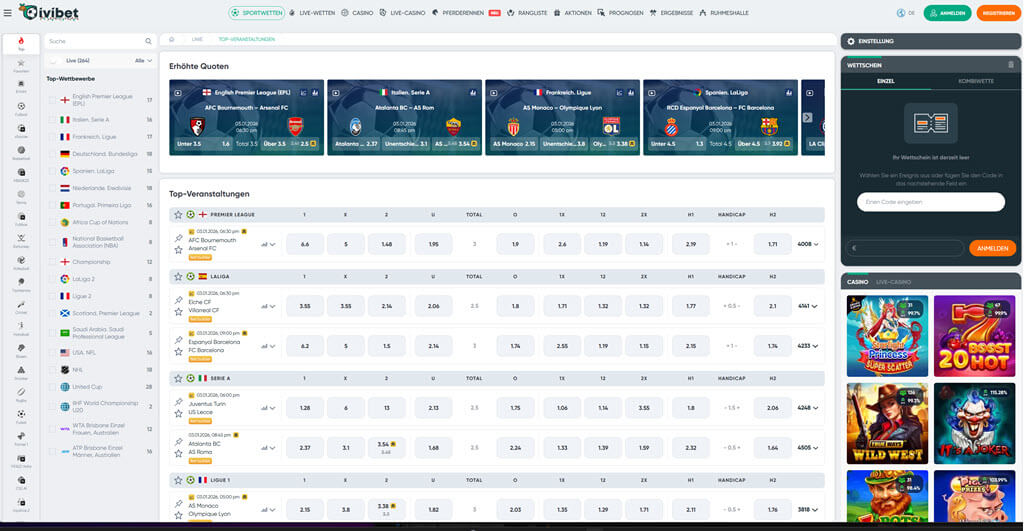
Task: Open Live-Casino in top navigation
Action: 402,13
